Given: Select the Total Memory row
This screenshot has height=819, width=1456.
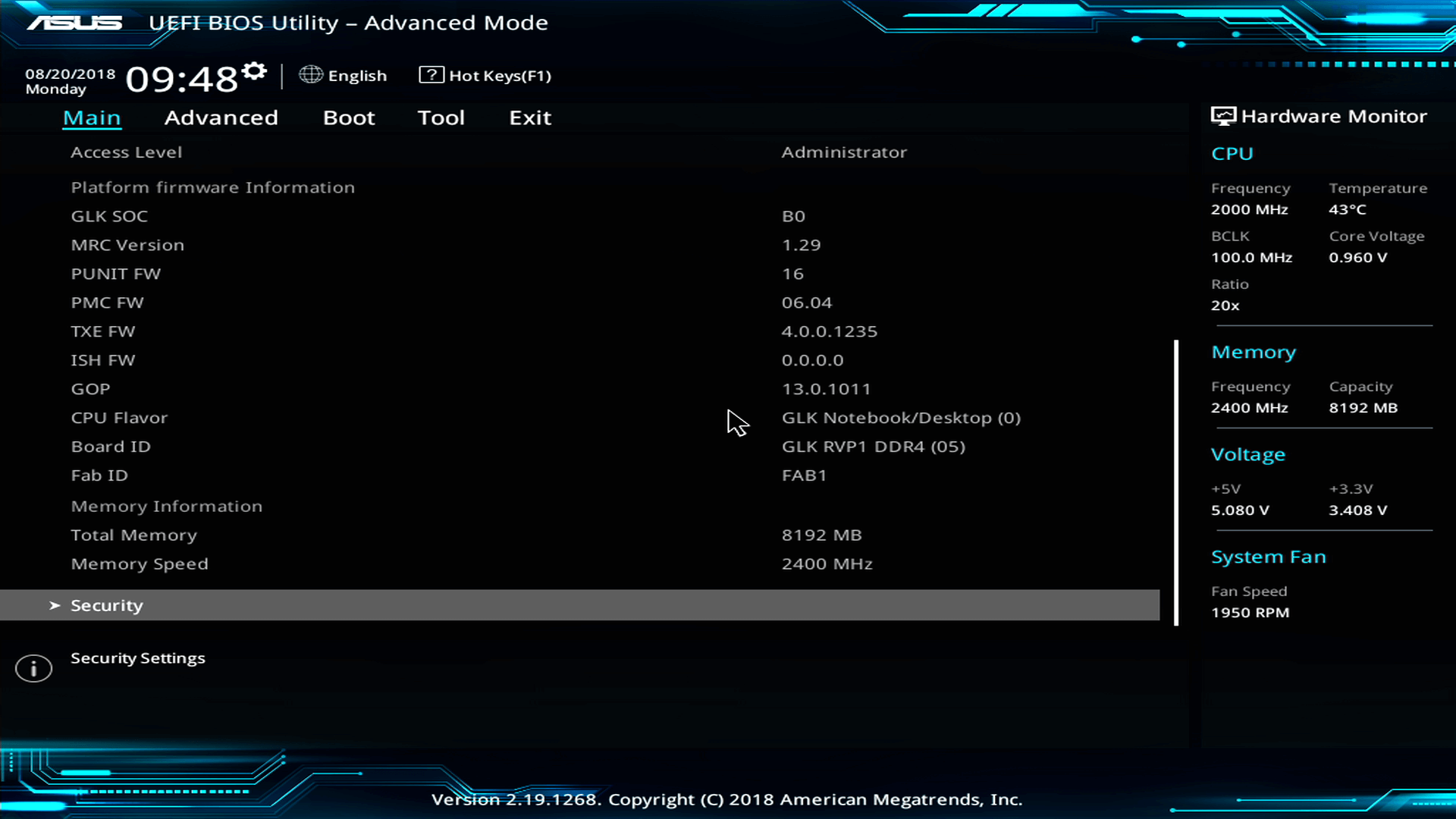Looking at the screenshot, I should tap(134, 535).
